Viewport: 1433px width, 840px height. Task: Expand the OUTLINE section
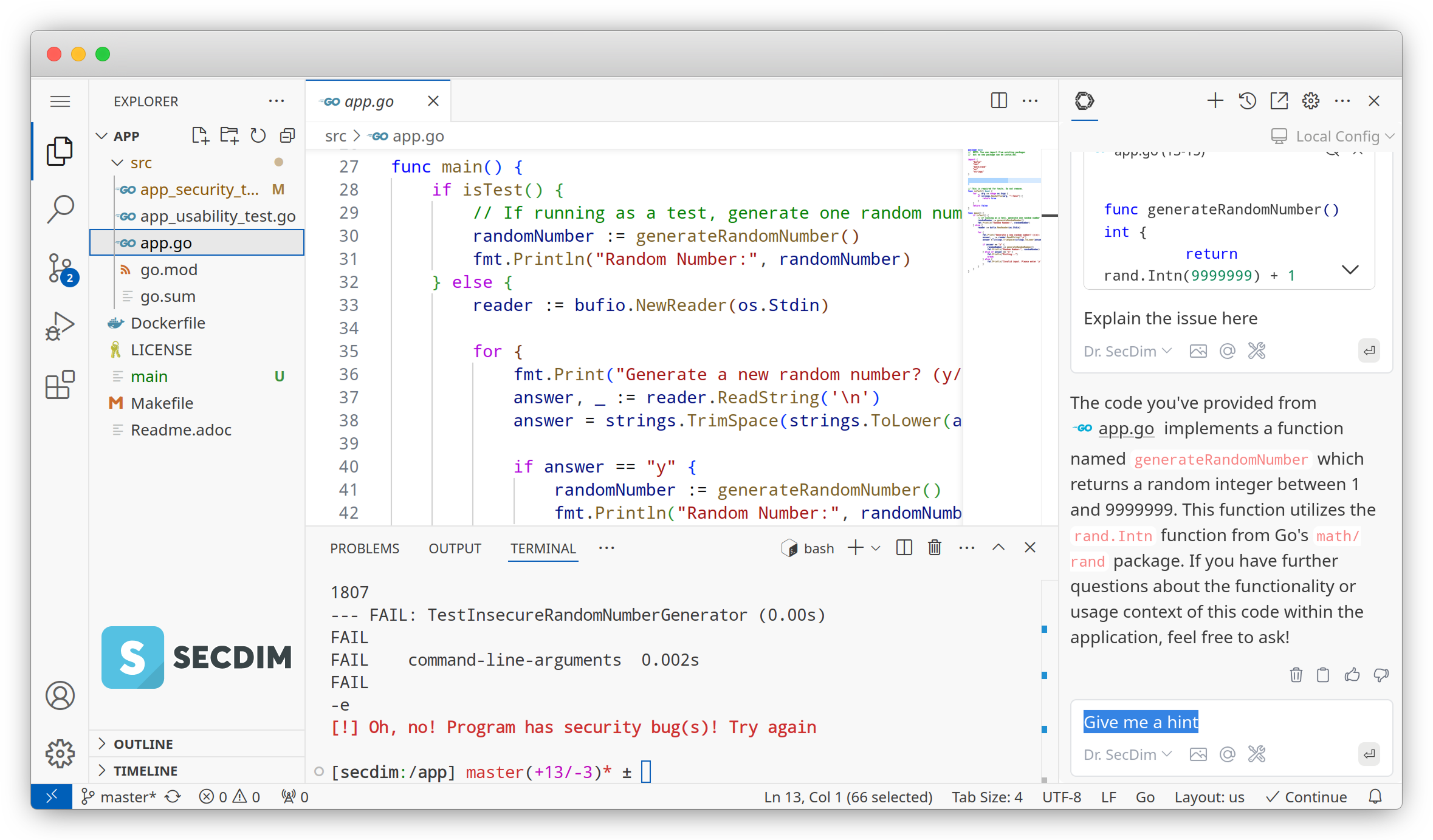pos(143,744)
